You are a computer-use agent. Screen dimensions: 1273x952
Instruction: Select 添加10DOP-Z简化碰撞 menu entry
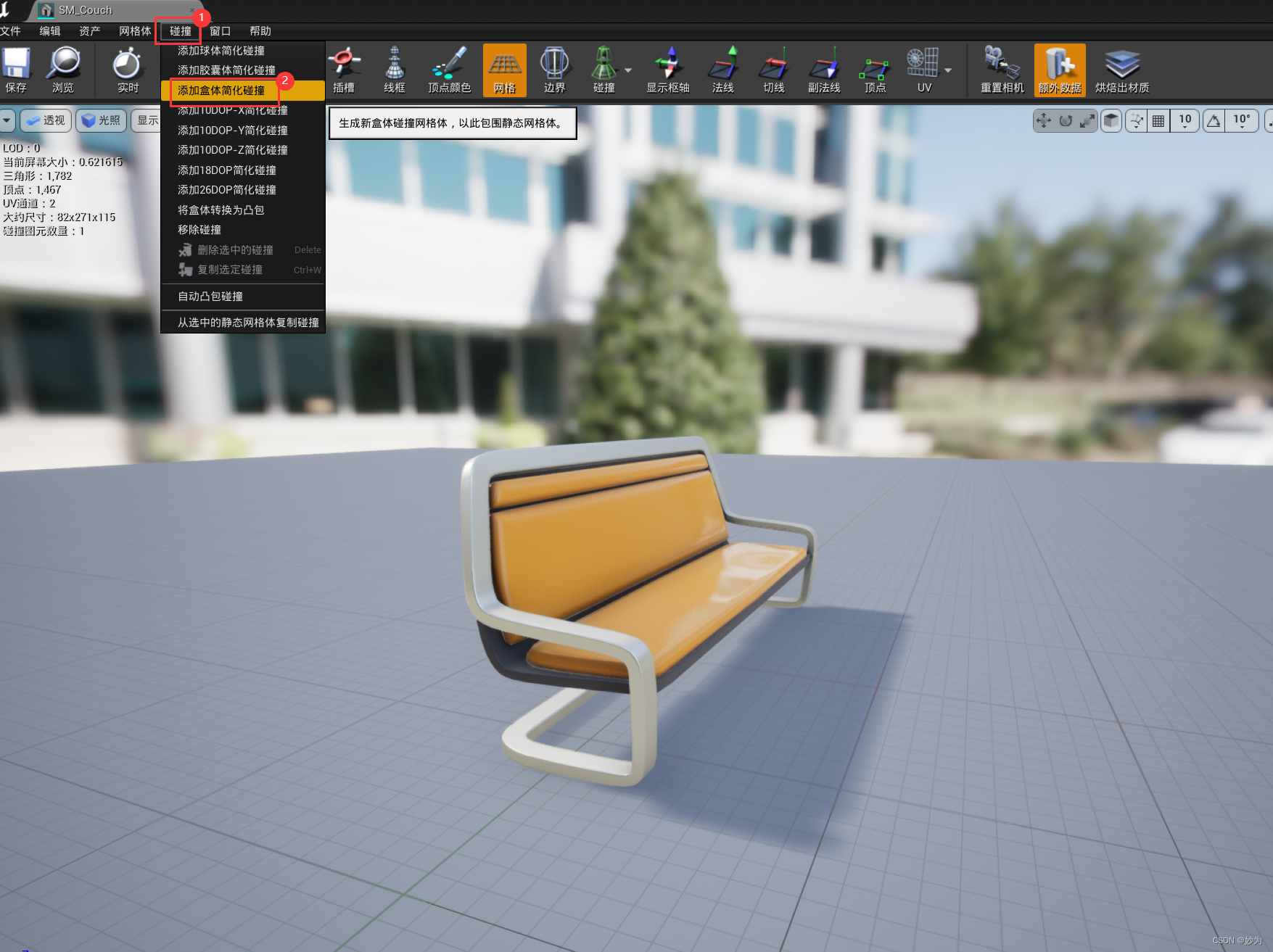coord(243,150)
